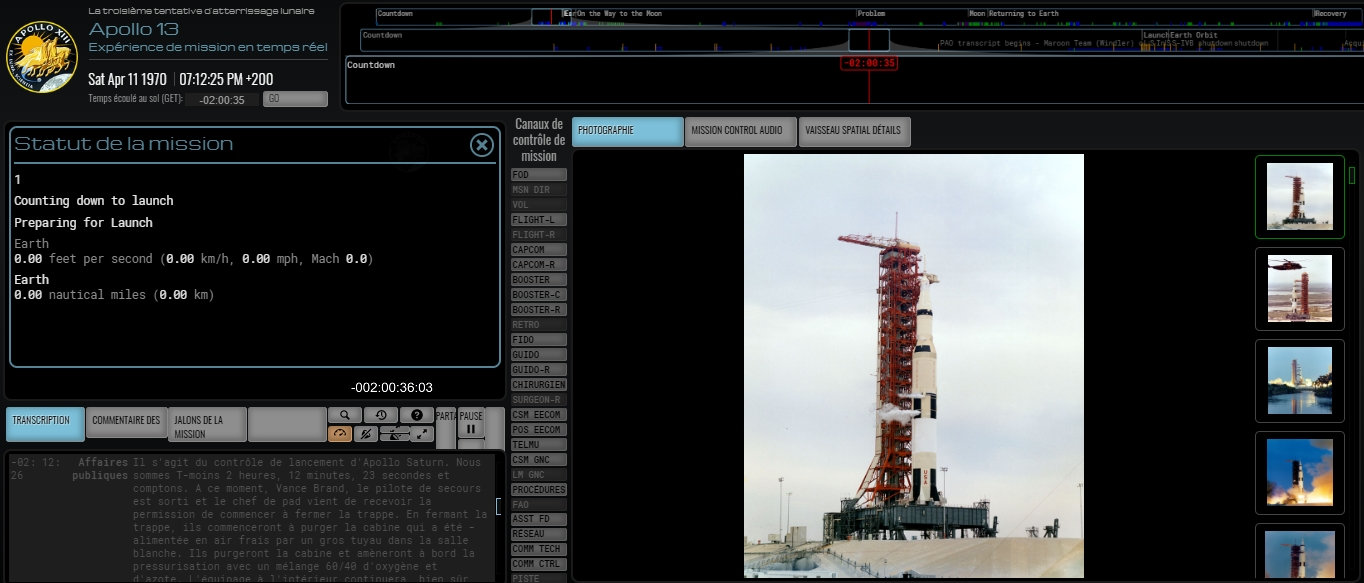Select the Jalons de la mission tab

207,427
